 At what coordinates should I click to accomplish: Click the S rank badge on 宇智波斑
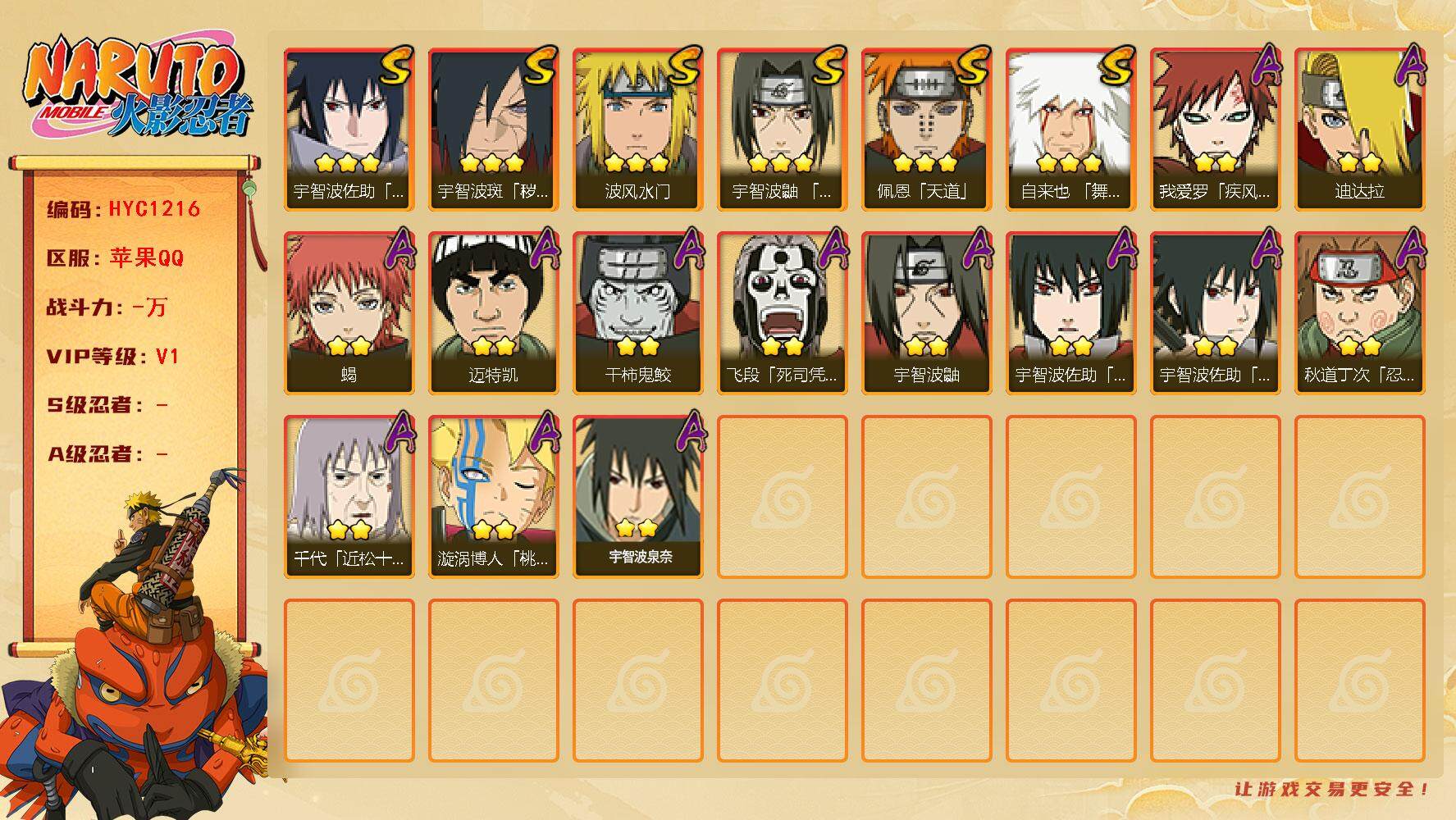(x=540, y=66)
